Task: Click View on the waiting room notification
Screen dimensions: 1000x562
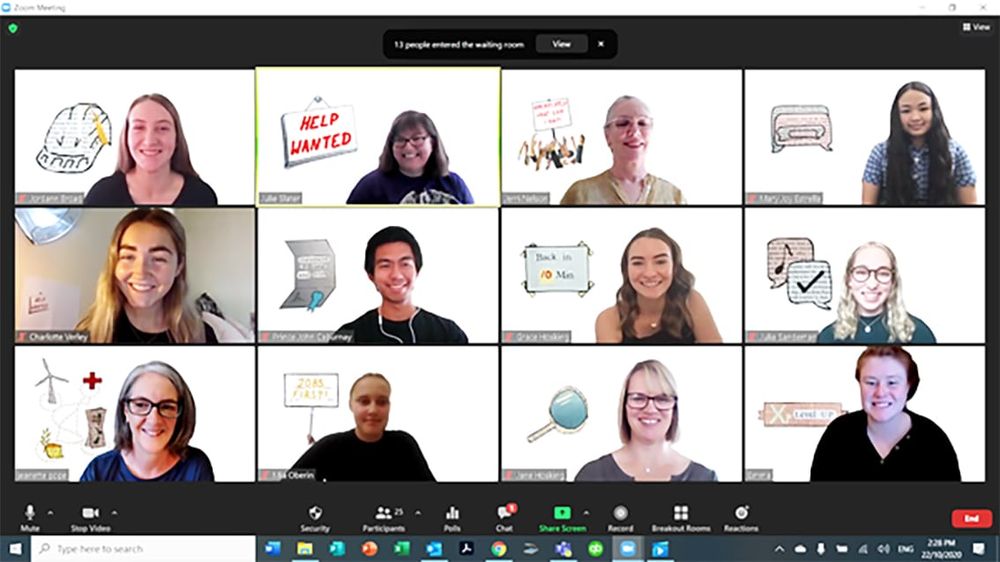Action: point(561,44)
